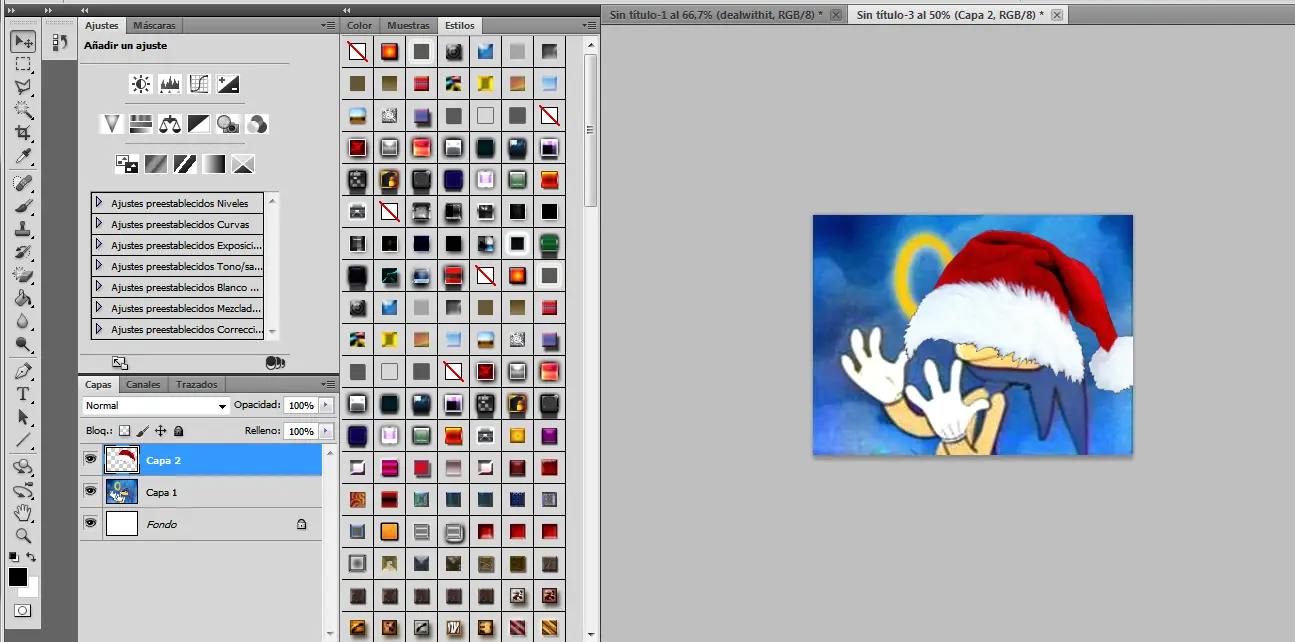Open the Normal blend mode dropdown

point(156,406)
